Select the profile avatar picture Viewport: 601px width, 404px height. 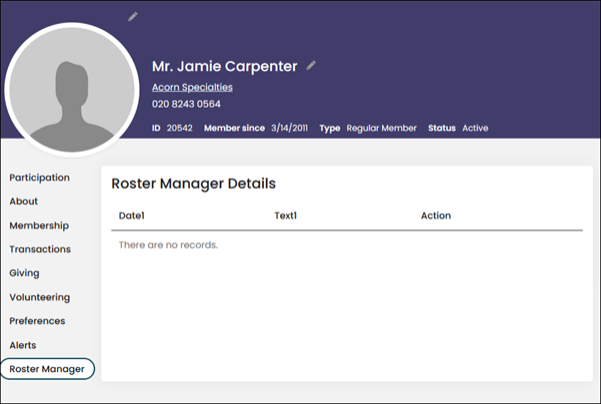(71, 89)
